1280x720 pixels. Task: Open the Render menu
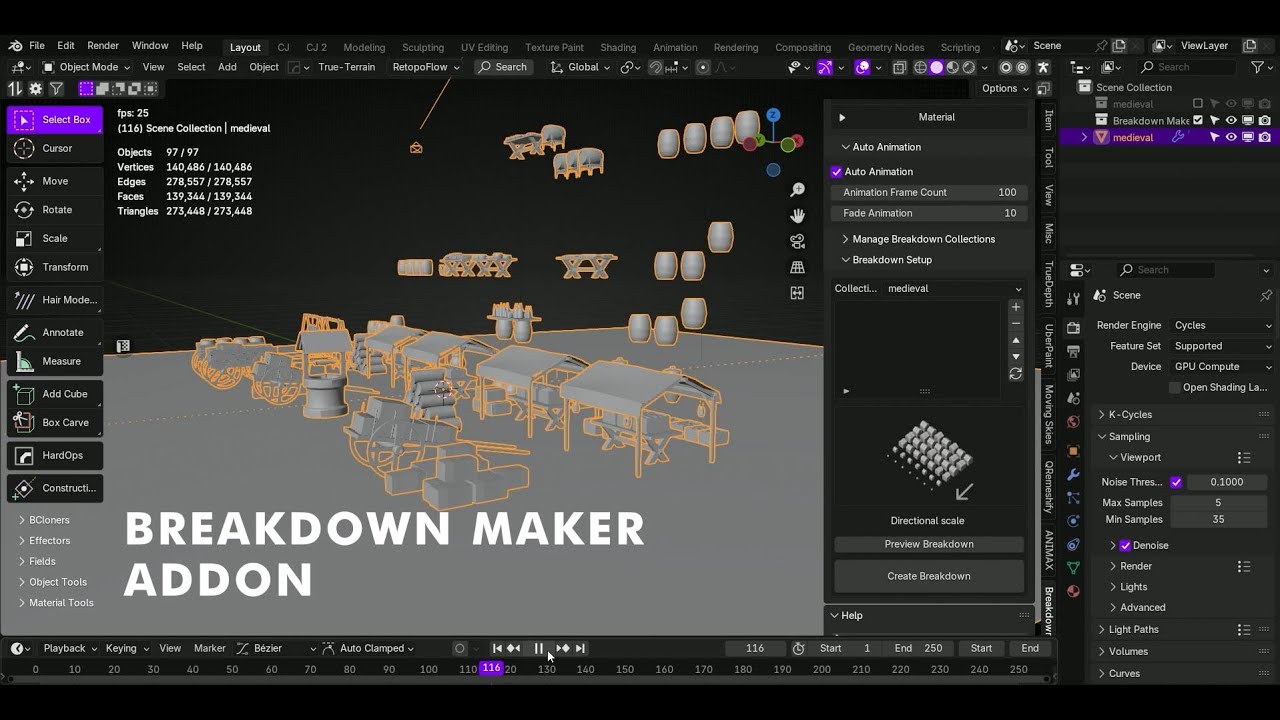tap(103, 46)
